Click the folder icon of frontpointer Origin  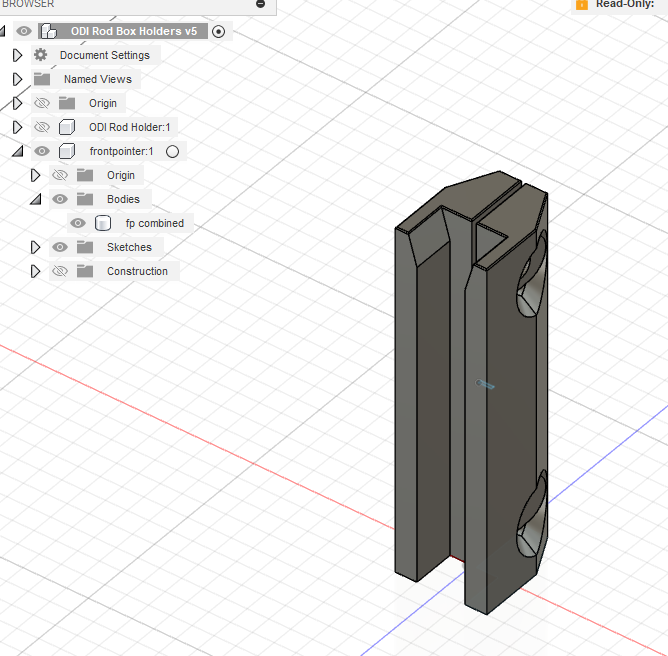tap(85, 175)
